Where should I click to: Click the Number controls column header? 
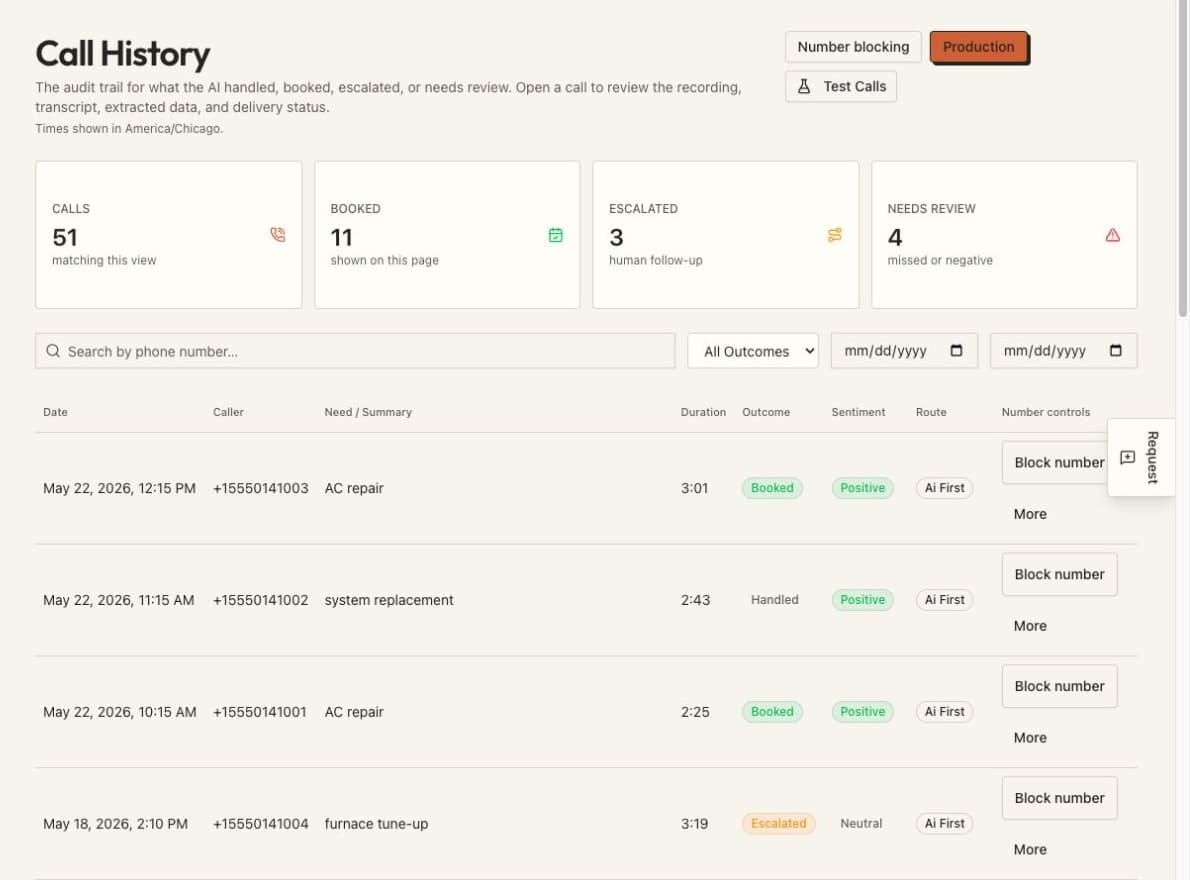pyautogui.click(x=1046, y=412)
